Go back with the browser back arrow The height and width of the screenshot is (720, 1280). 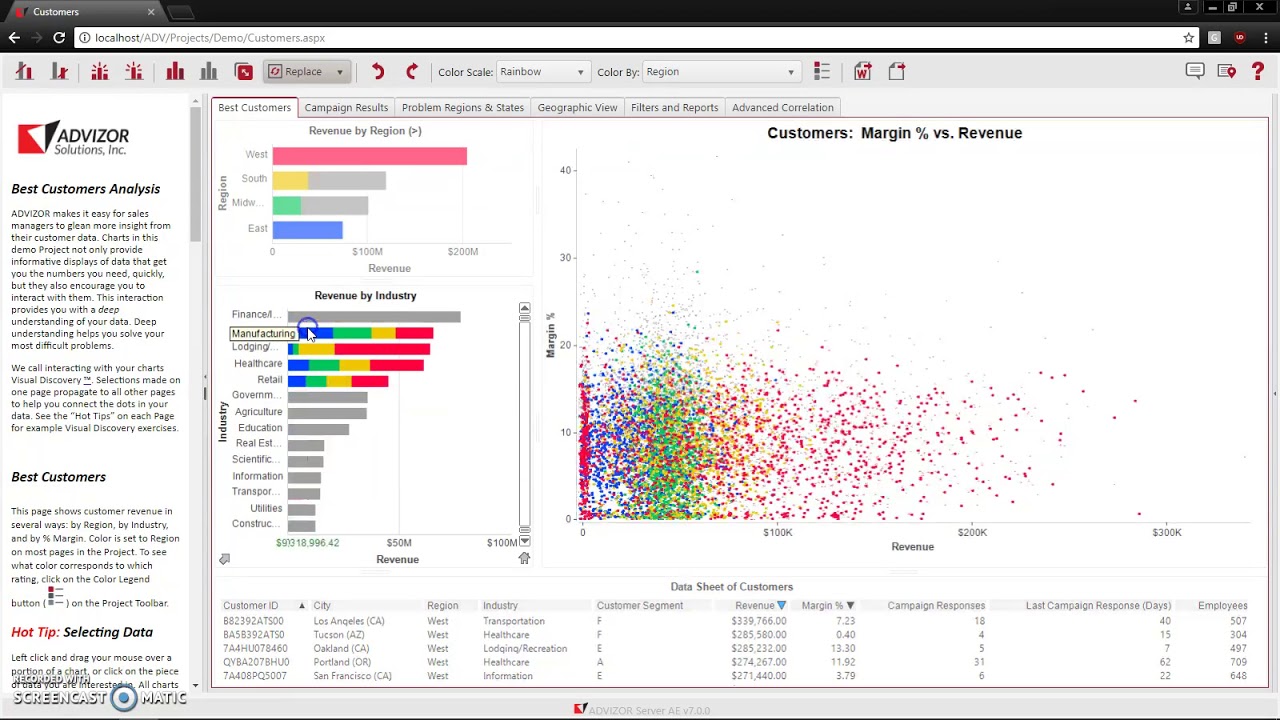pyautogui.click(x=14, y=37)
